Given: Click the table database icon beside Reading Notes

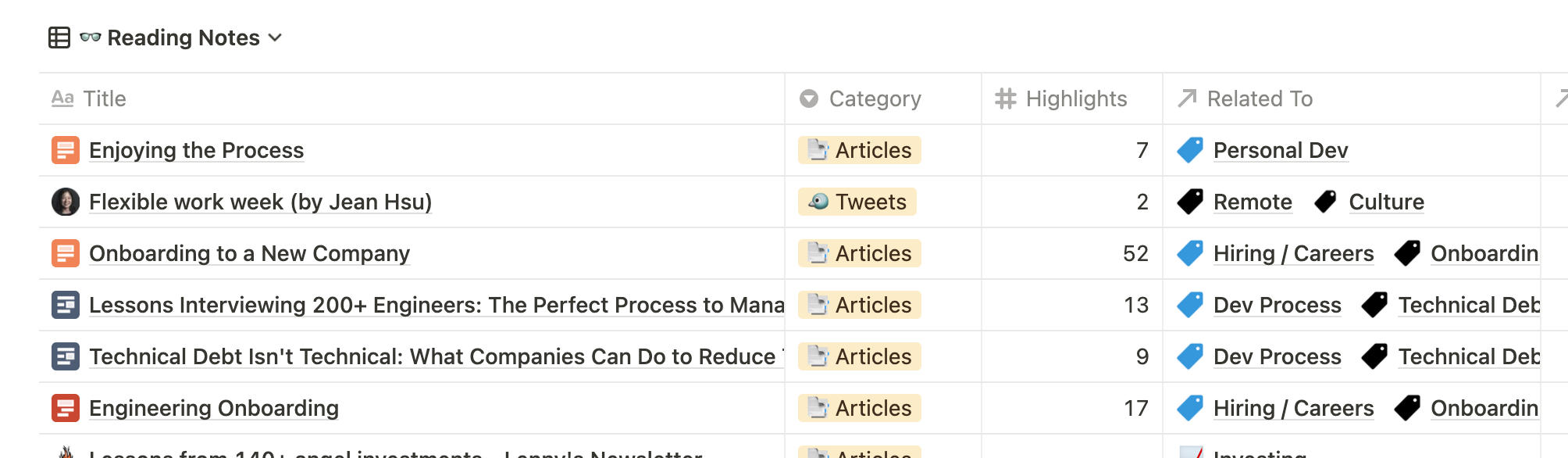Looking at the screenshot, I should [x=59, y=37].
